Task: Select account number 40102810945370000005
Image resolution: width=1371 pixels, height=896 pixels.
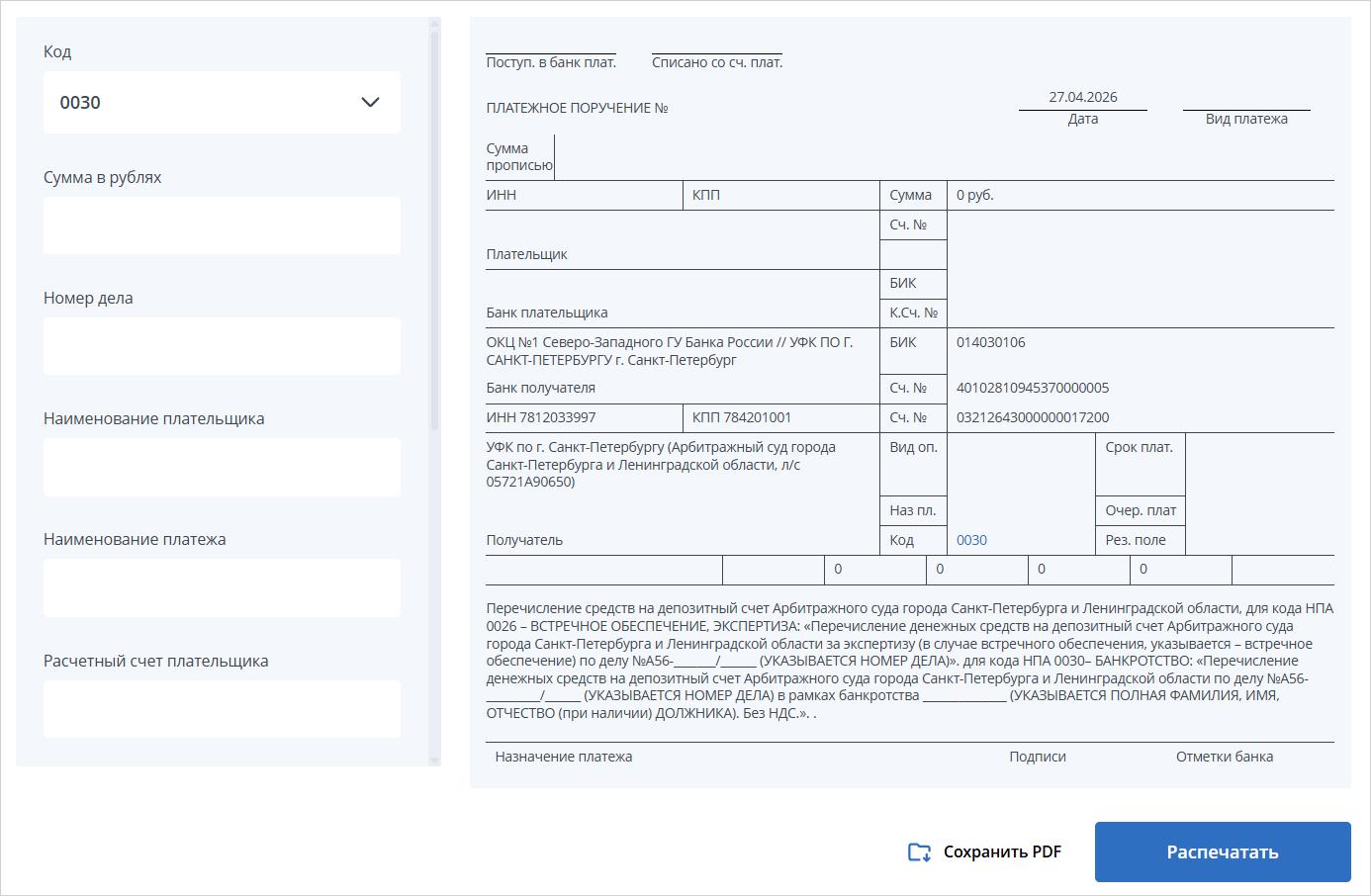Action: point(1032,388)
